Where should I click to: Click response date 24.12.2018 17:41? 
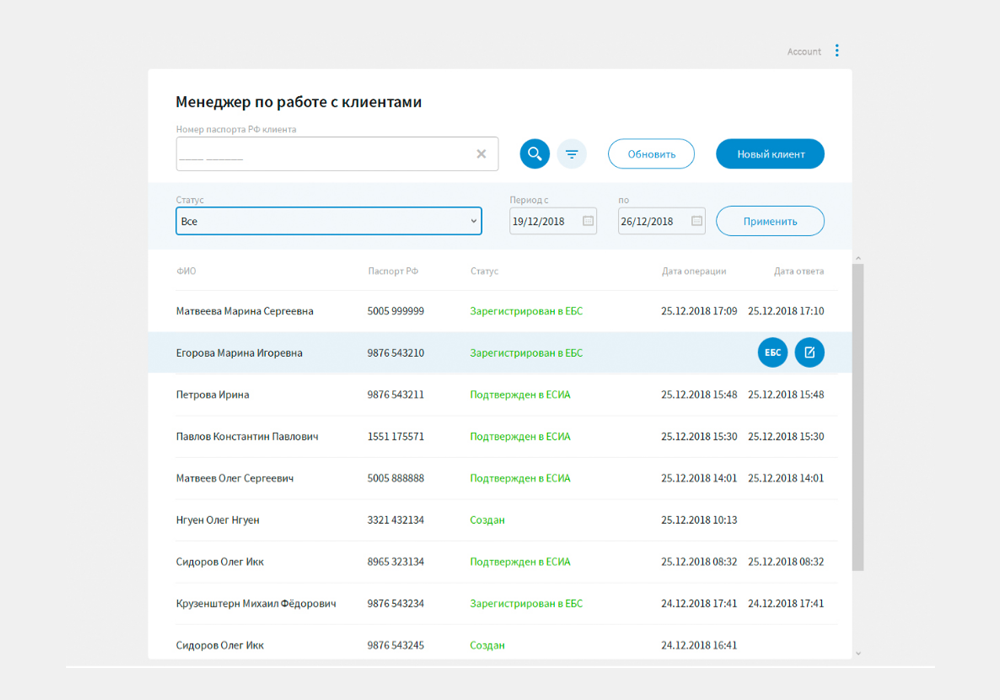(786, 604)
